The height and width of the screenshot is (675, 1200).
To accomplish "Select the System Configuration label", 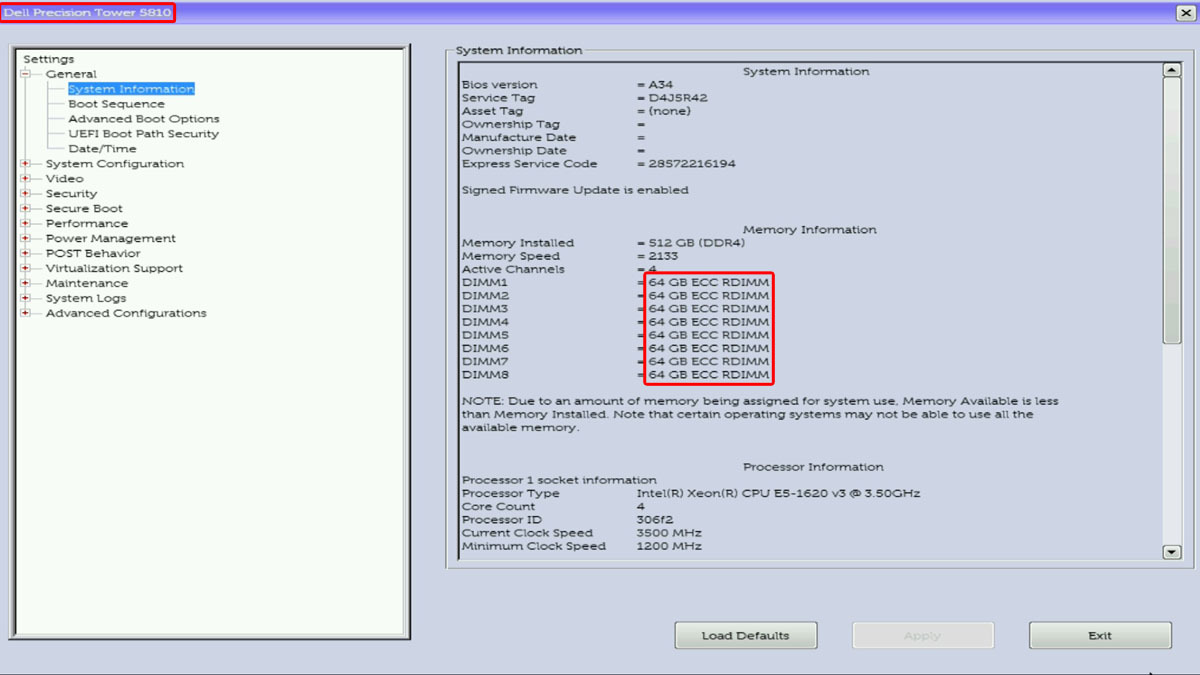I will coord(115,164).
